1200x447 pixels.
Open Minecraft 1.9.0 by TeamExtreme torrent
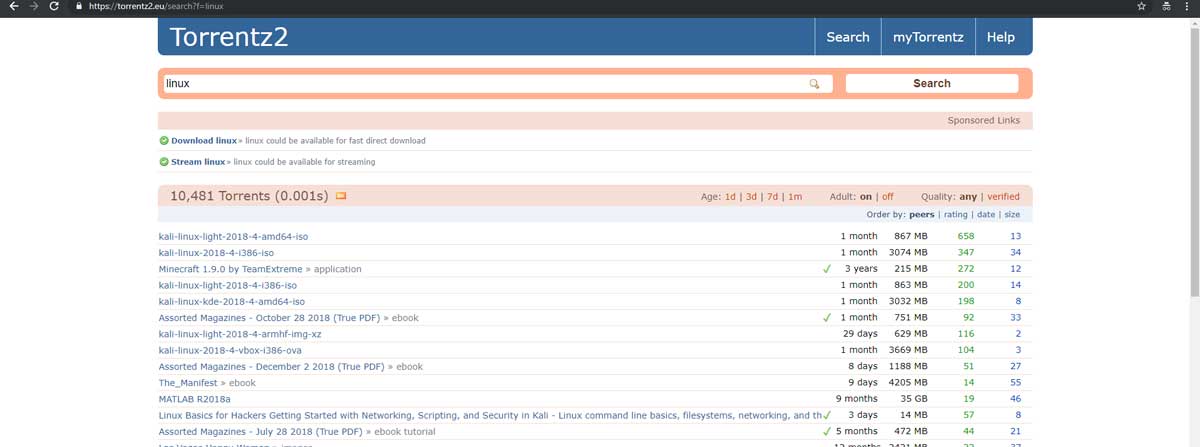232,269
